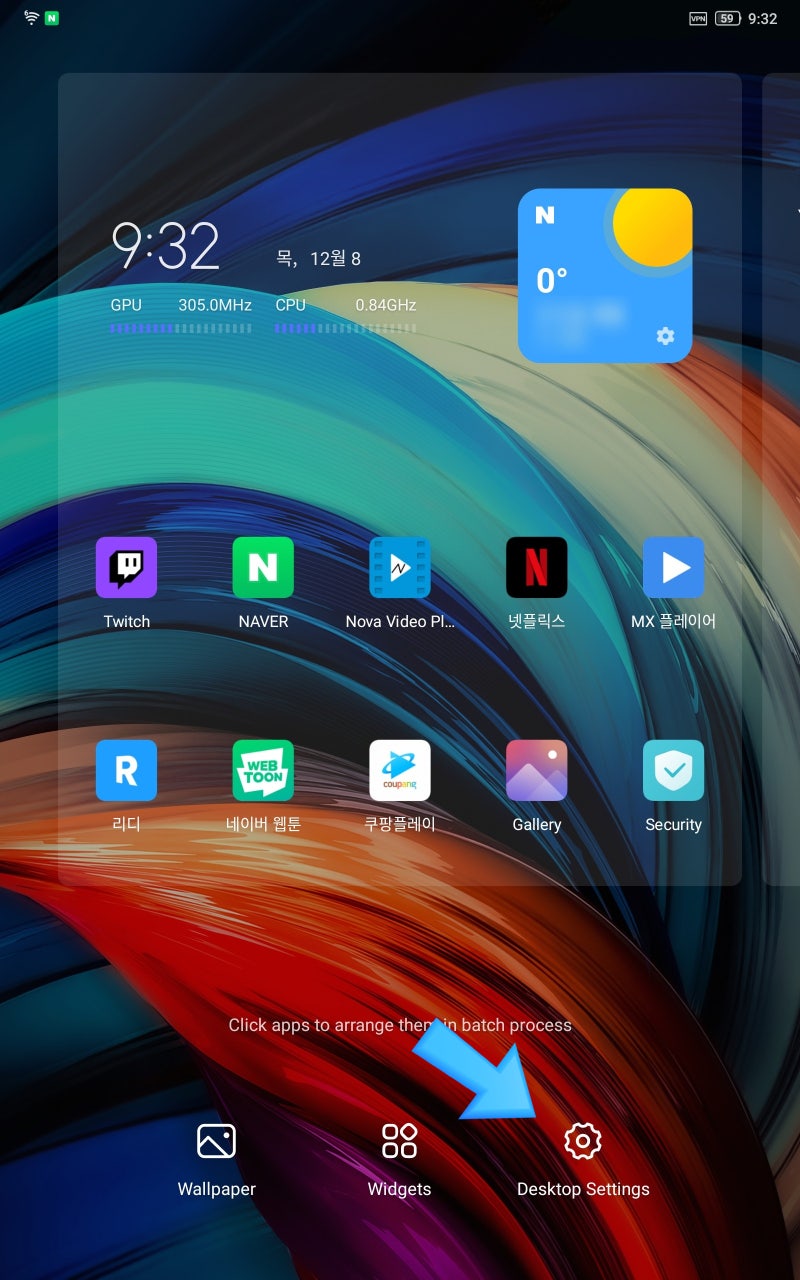This screenshot has width=800, height=1280.
Task: Tap the Wallpaper option
Action: (x=216, y=1160)
